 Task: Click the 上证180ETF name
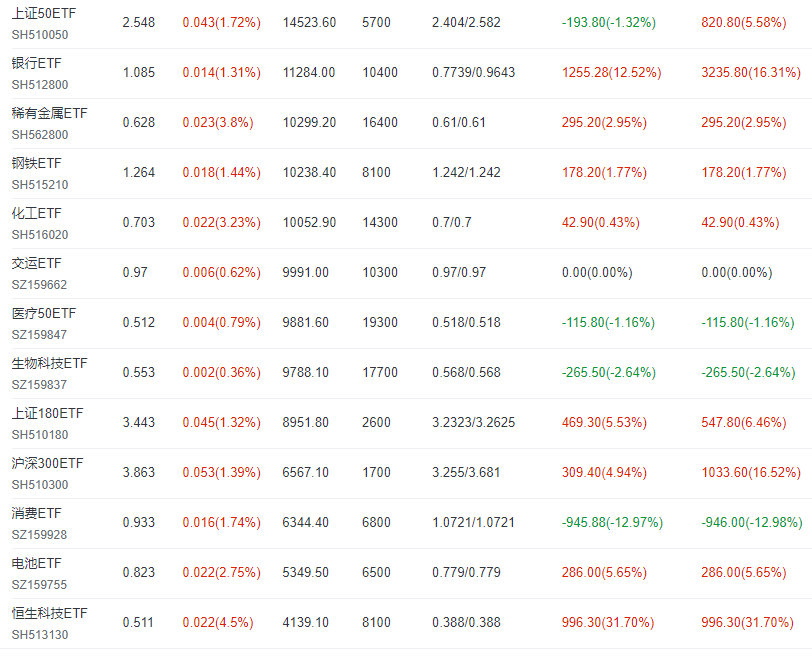point(48,413)
